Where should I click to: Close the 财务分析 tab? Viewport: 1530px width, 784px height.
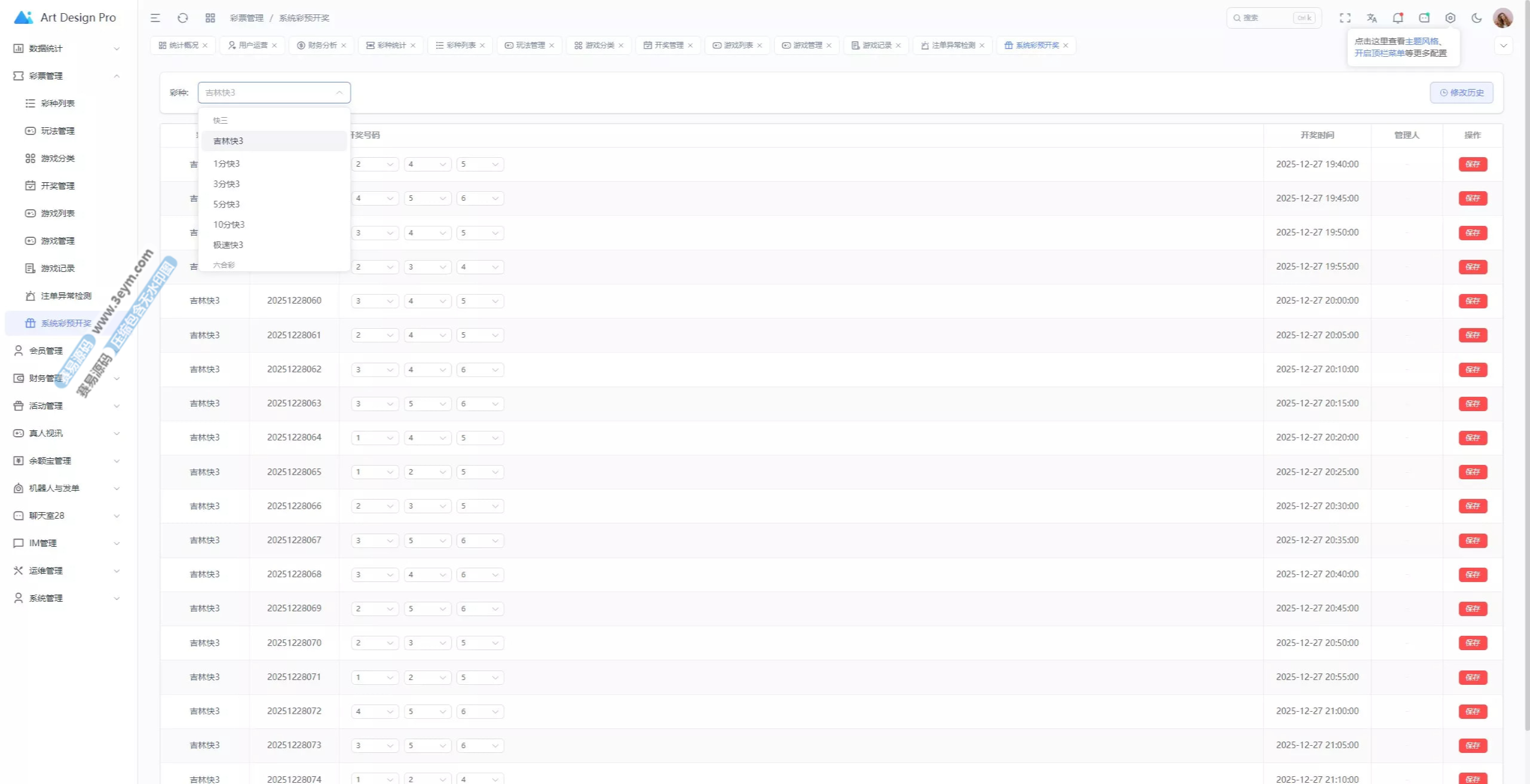pyautogui.click(x=344, y=45)
